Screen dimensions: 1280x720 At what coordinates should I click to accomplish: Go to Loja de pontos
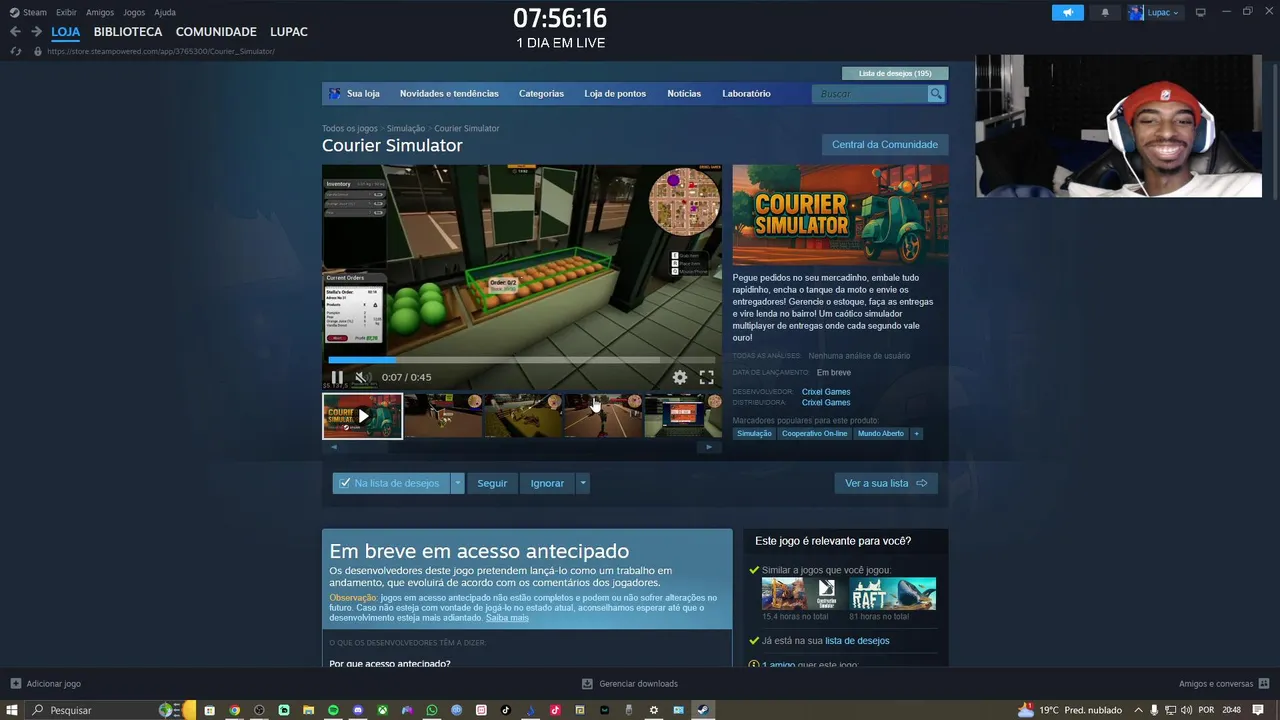point(615,93)
